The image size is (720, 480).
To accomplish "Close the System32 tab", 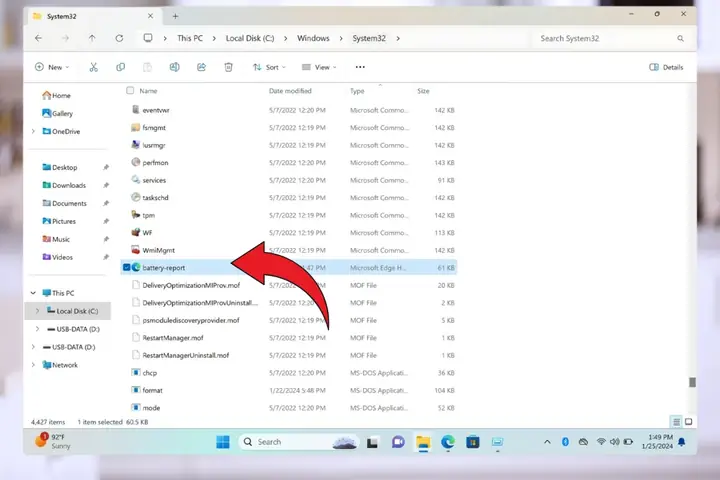I will point(150,16).
